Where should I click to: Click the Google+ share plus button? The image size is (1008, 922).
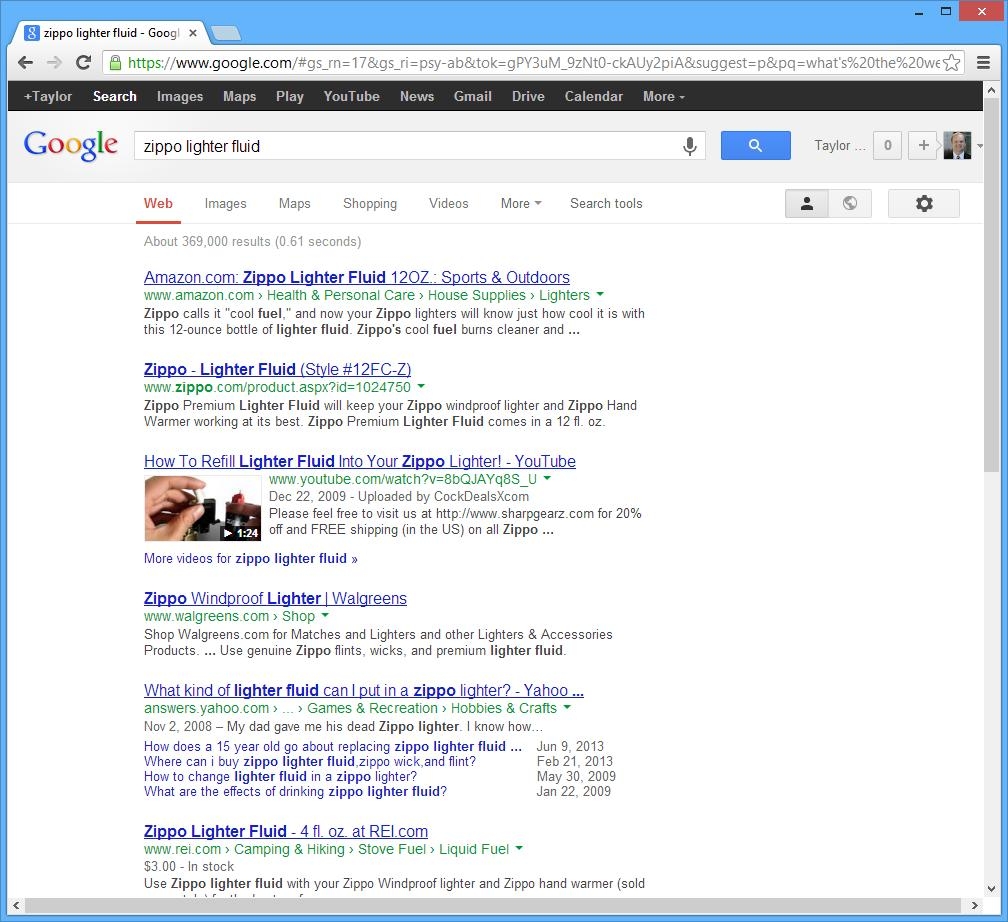pyautogui.click(x=923, y=146)
